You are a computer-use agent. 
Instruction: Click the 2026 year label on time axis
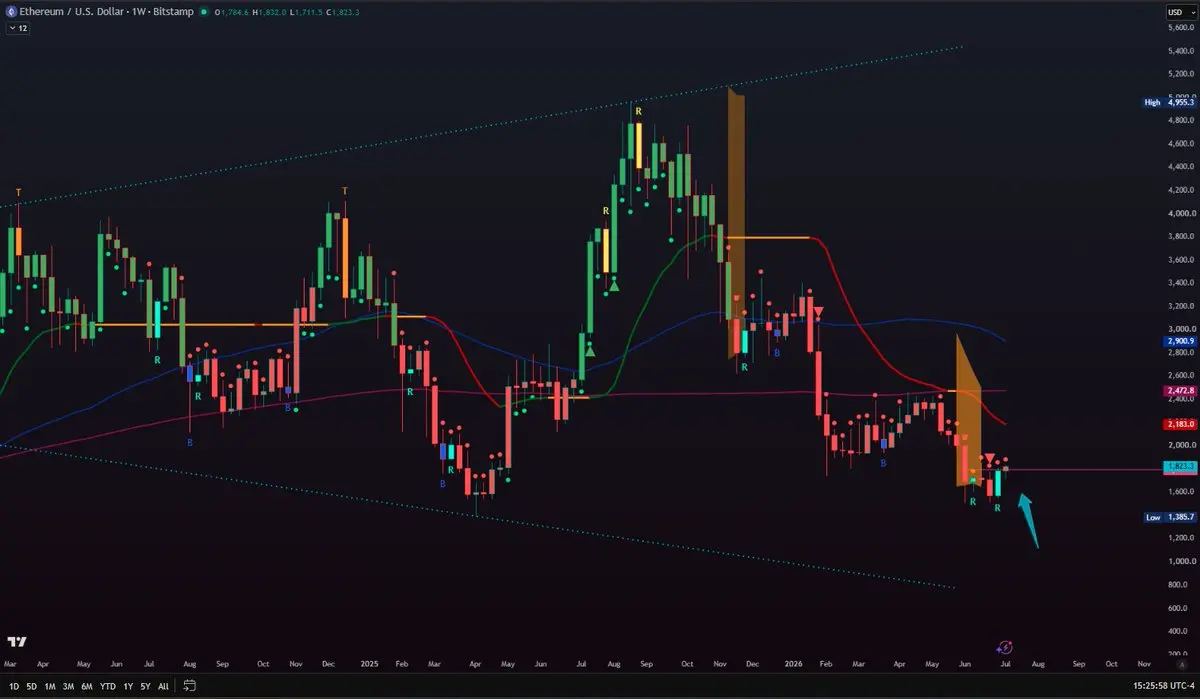point(793,663)
